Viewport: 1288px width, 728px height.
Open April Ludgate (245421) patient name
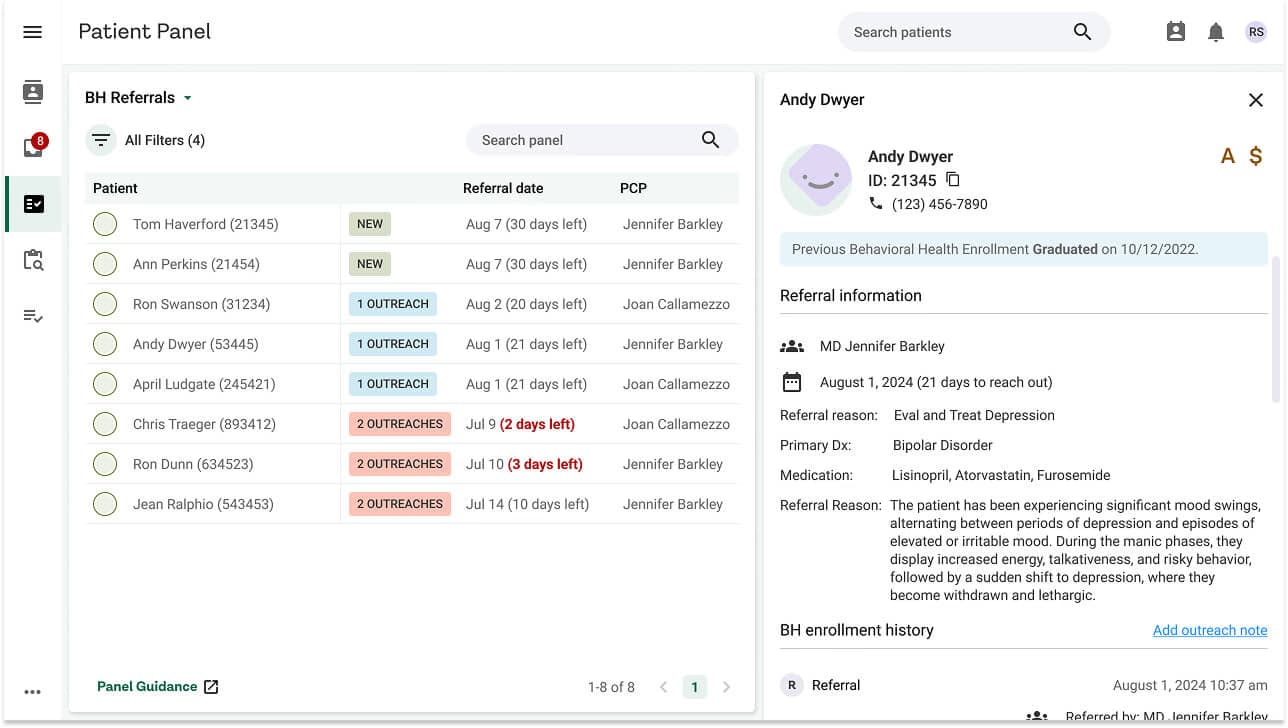click(x=204, y=384)
